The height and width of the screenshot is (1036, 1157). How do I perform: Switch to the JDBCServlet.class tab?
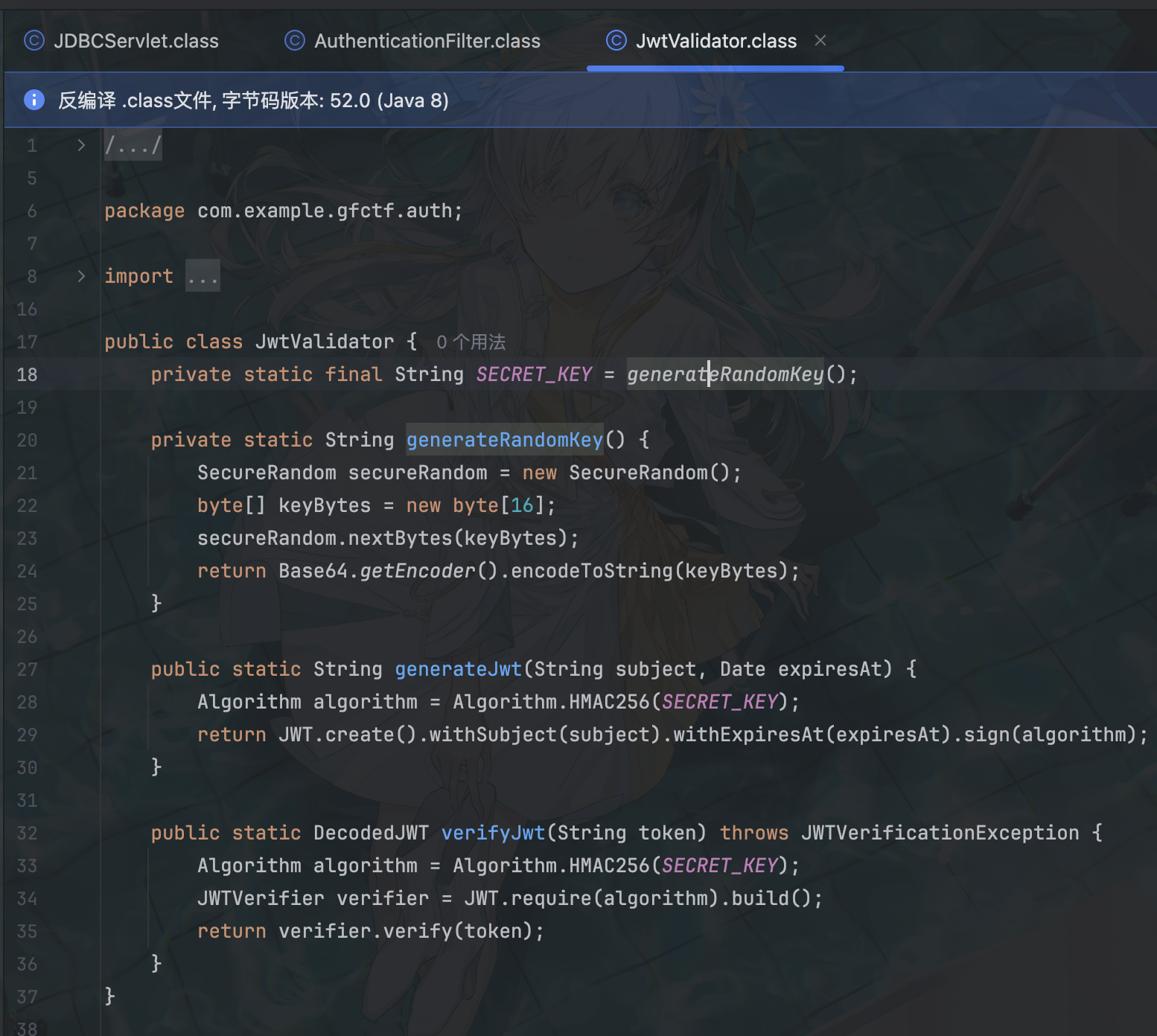136,41
